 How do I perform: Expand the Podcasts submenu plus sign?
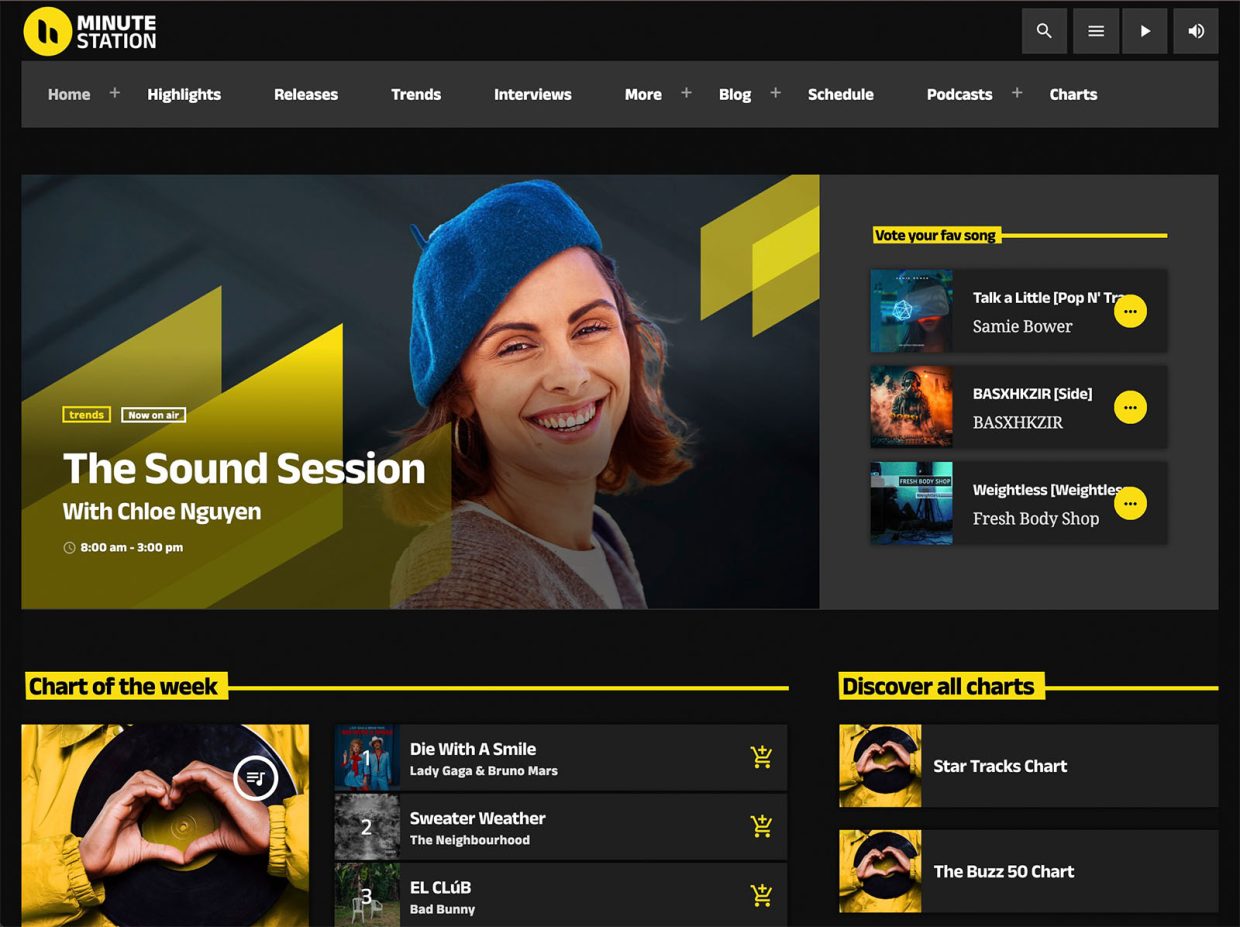pos(1017,93)
